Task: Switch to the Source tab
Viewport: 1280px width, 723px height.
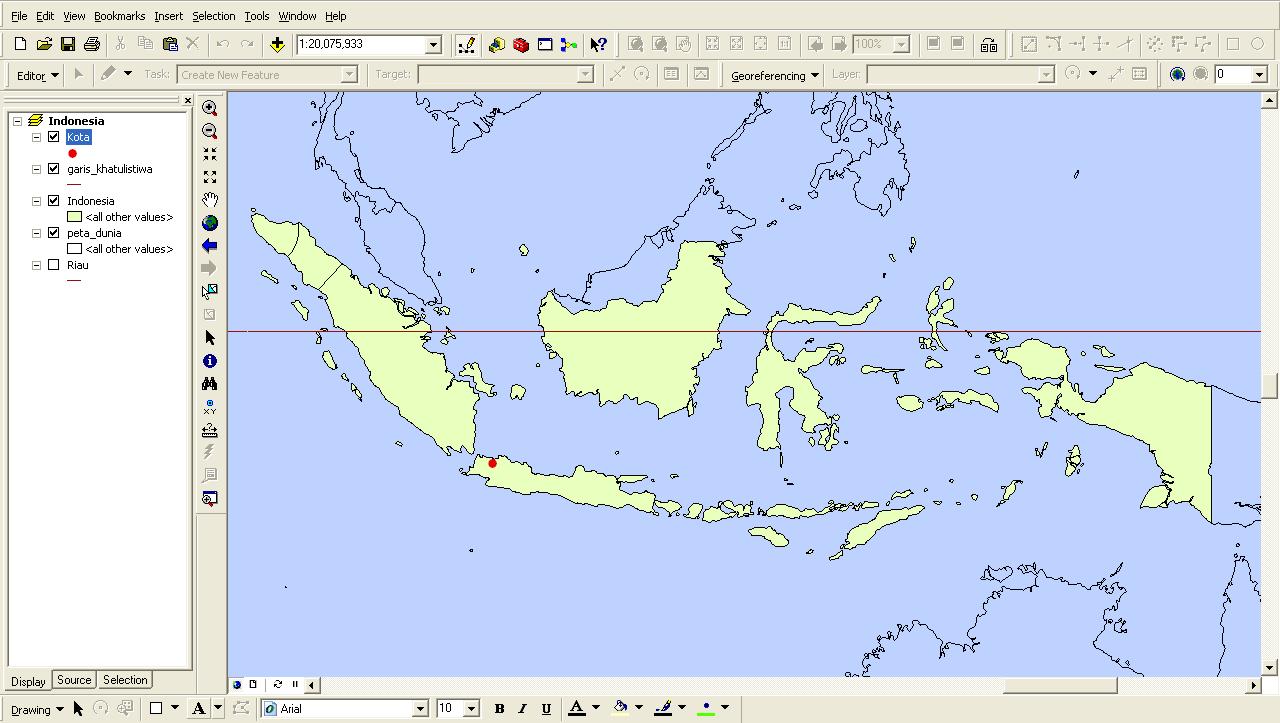Action: coord(73,680)
